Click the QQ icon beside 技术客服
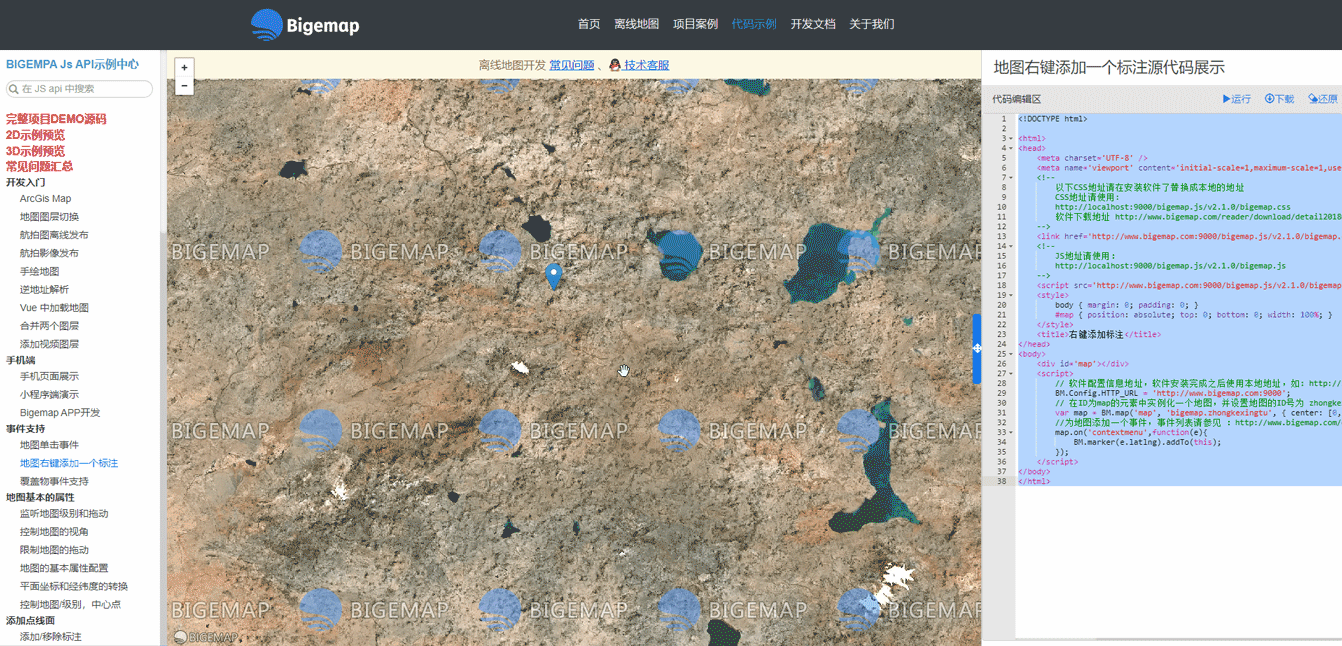Viewport: 1342px width, 646px height. tap(615, 65)
